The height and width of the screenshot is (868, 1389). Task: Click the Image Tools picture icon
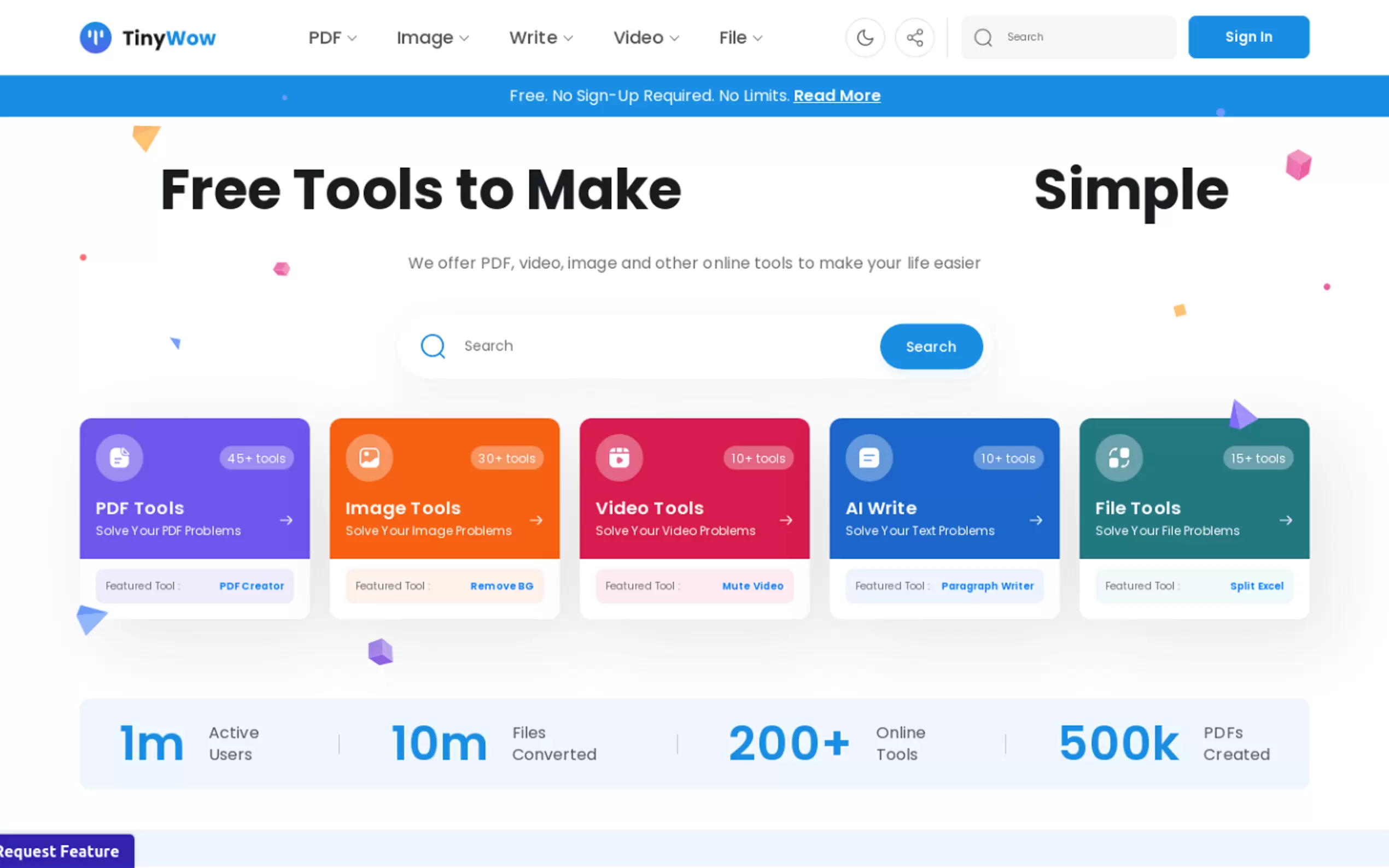click(x=369, y=458)
